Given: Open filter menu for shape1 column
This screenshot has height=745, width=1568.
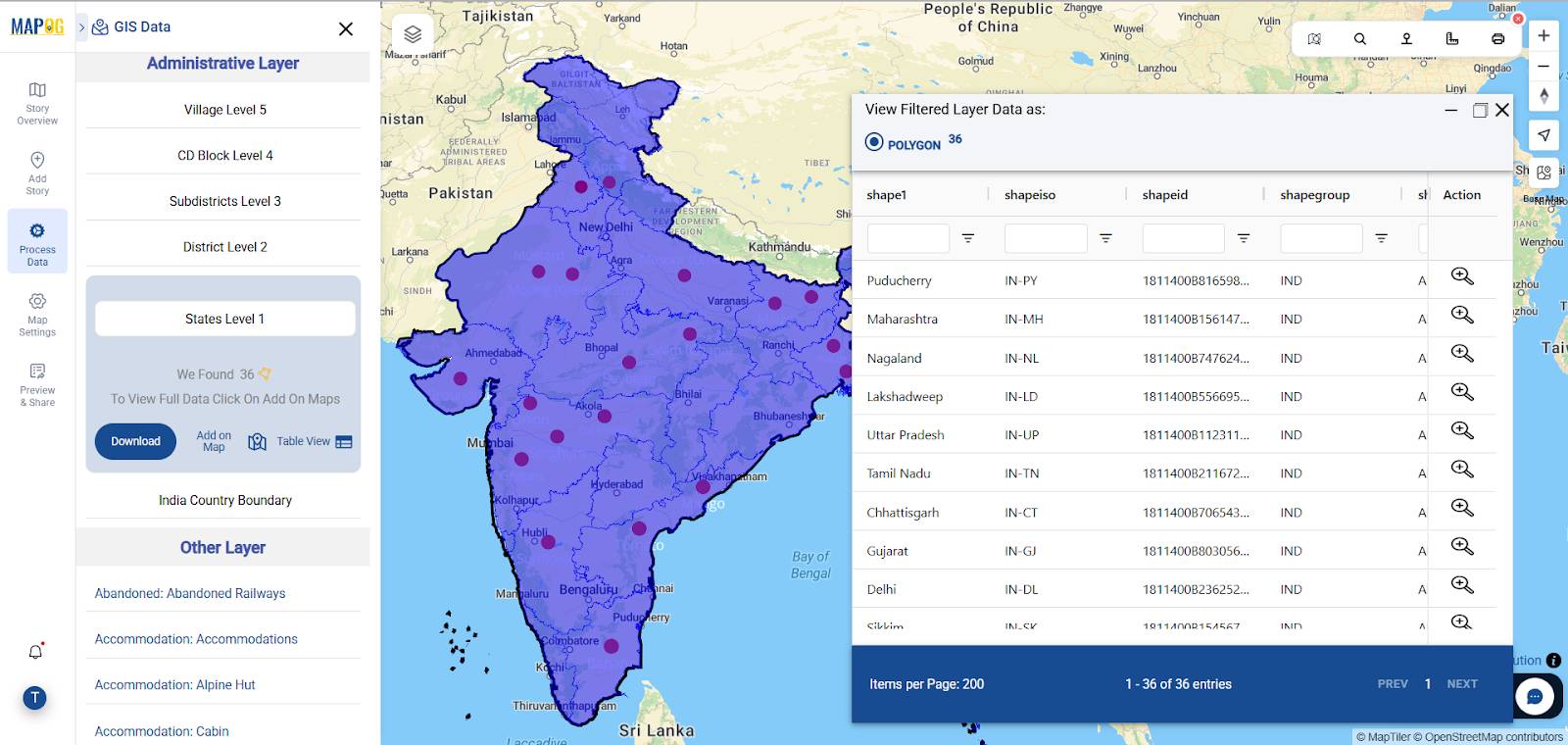Looking at the screenshot, I should [x=968, y=238].
